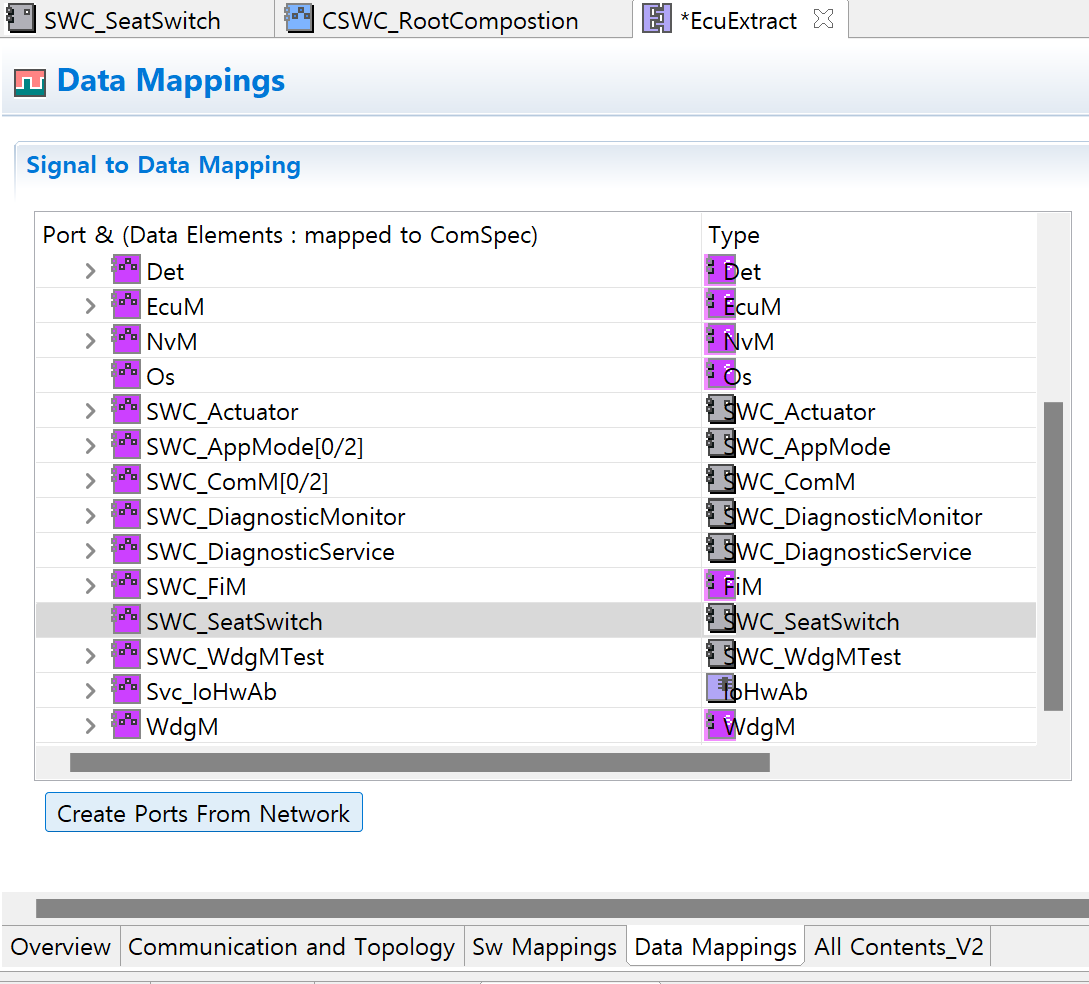1089x984 pixels.
Task: Close the EcuExtract editor tab
Action: [x=823, y=19]
